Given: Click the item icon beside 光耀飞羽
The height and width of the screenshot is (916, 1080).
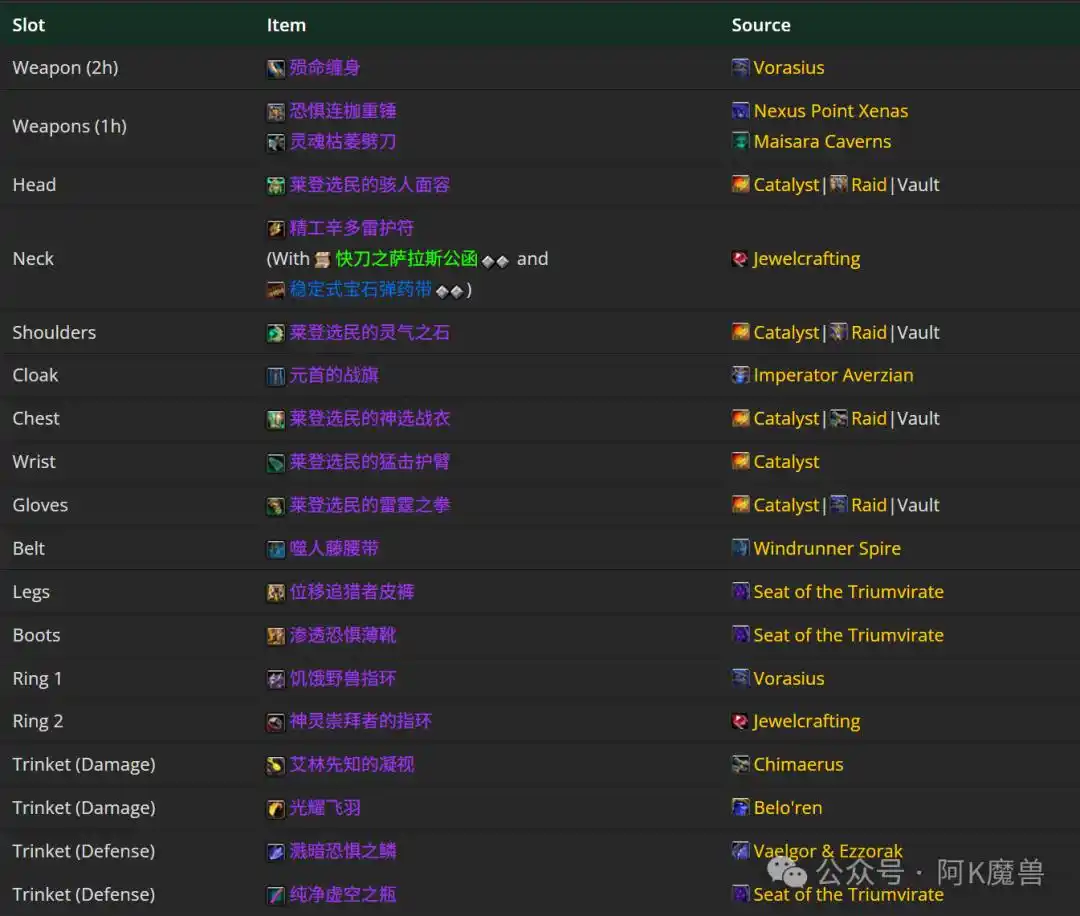Looking at the screenshot, I should tap(276, 808).
